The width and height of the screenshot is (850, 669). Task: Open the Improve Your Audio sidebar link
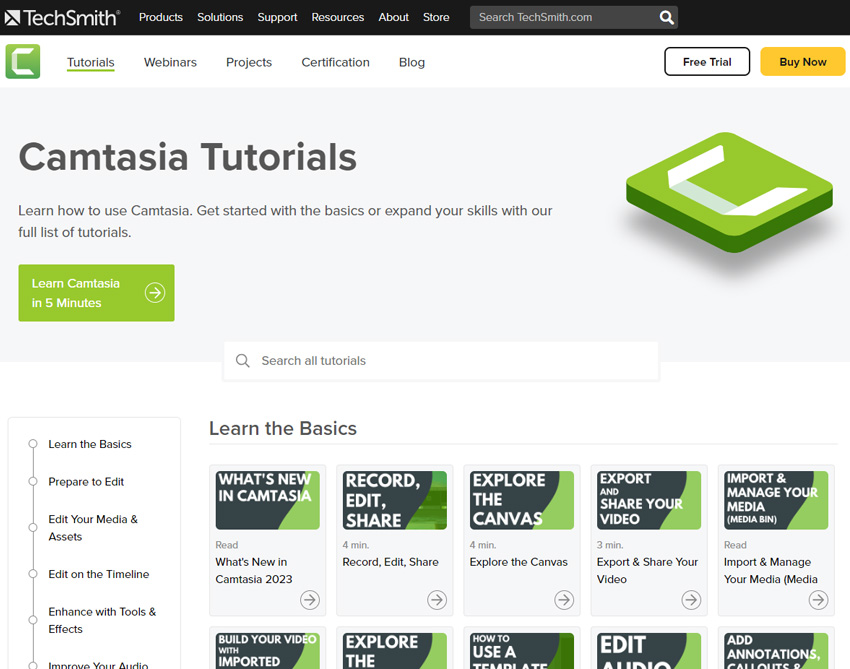[x=98, y=665]
